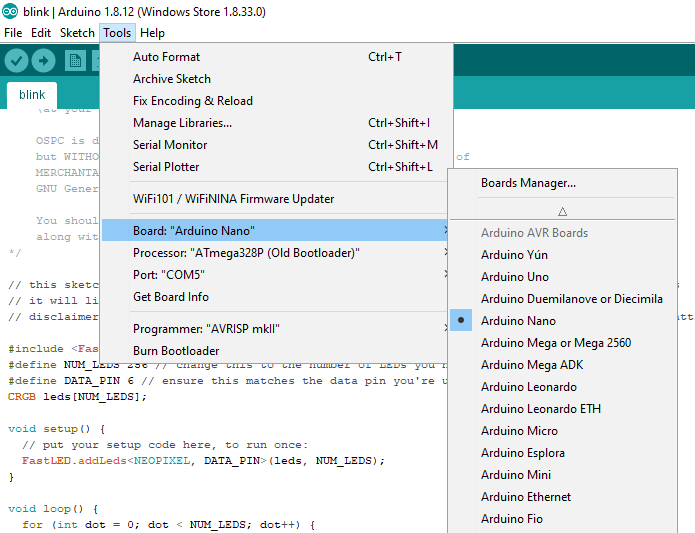Expand the Board: "Arduino Nano" submenu

point(274,230)
